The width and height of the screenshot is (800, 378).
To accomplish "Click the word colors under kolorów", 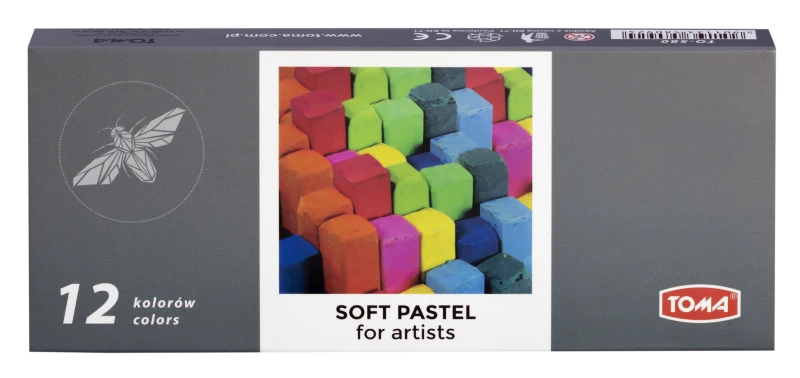I will [156, 320].
